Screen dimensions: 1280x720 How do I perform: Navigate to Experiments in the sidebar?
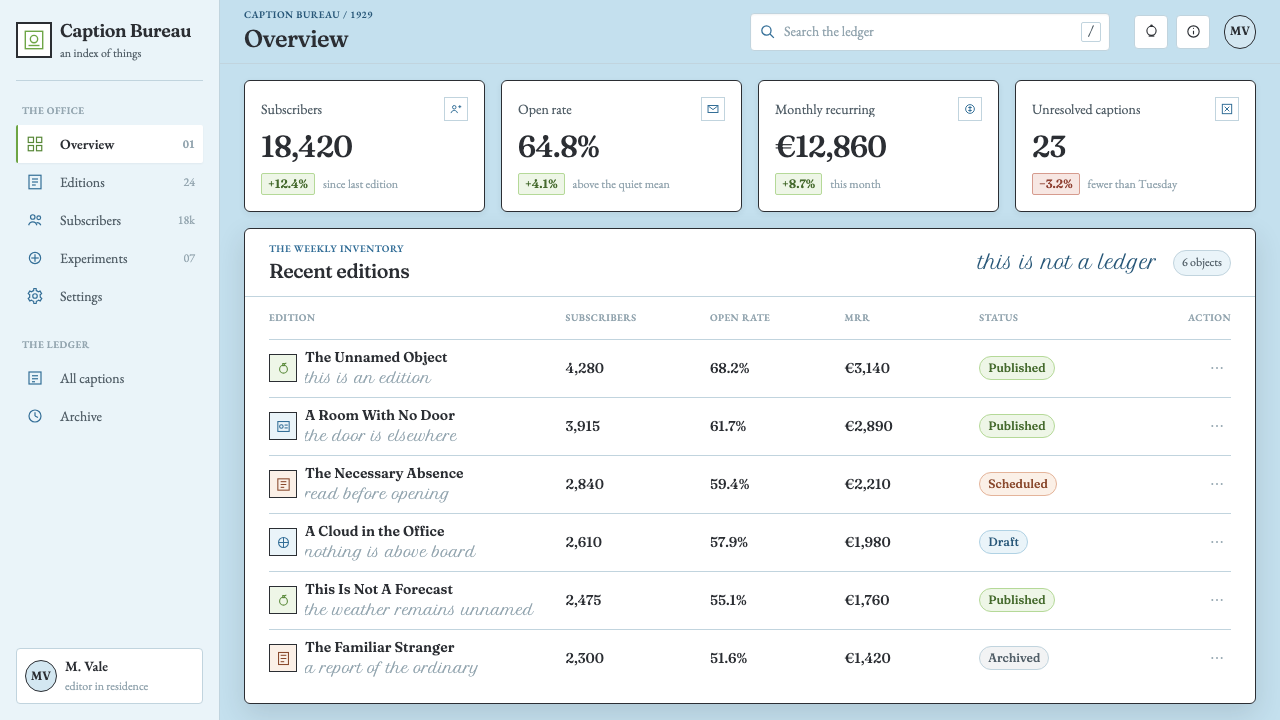(110, 258)
